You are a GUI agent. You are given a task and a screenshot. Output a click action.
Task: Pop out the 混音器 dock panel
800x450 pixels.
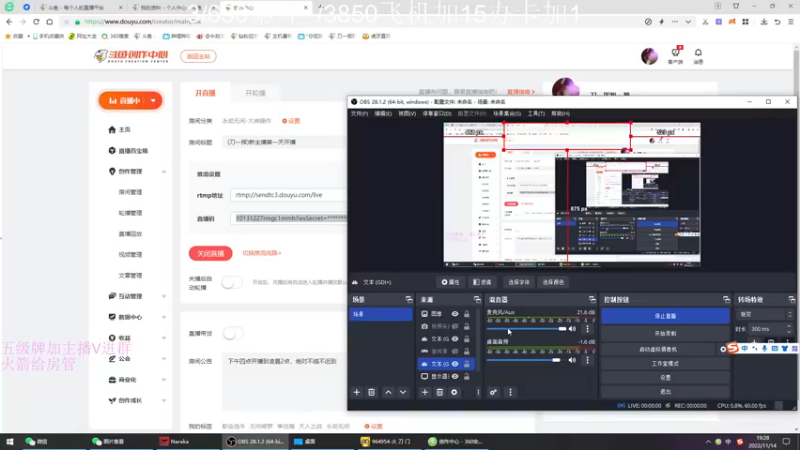(x=592, y=299)
